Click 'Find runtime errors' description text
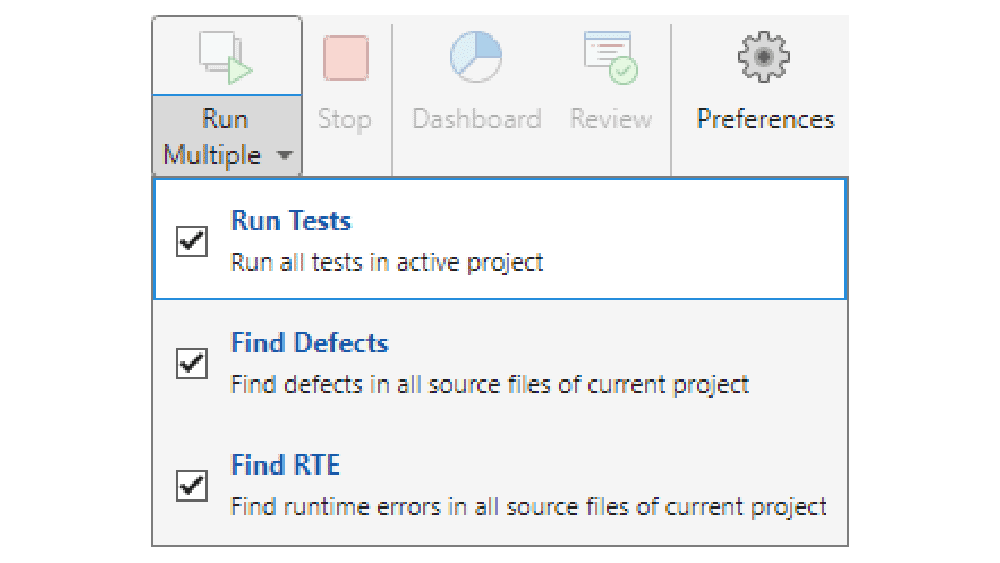The height and width of the screenshot is (563, 1000). pos(528,507)
